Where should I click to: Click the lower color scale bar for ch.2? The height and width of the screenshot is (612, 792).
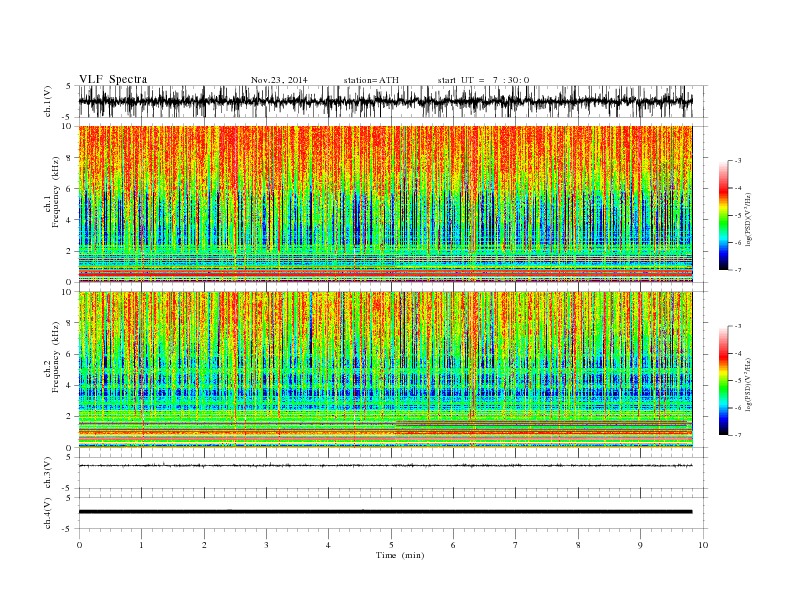coord(723,381)
